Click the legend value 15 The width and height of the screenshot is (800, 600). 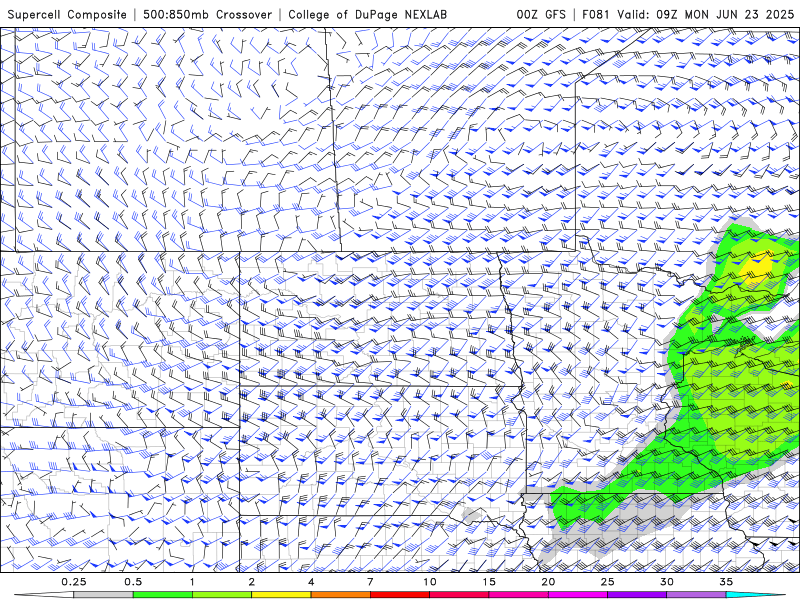click(x=489, y=582)
